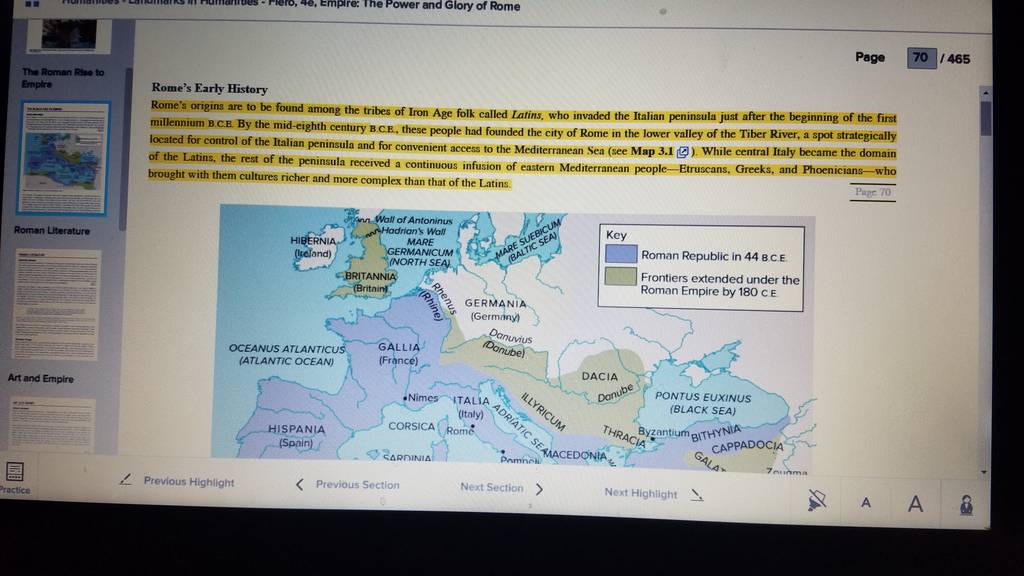This screenshot has width=1024, height=576.
Task: Click the HISPANIA label on the map
Action: [296, 429]
